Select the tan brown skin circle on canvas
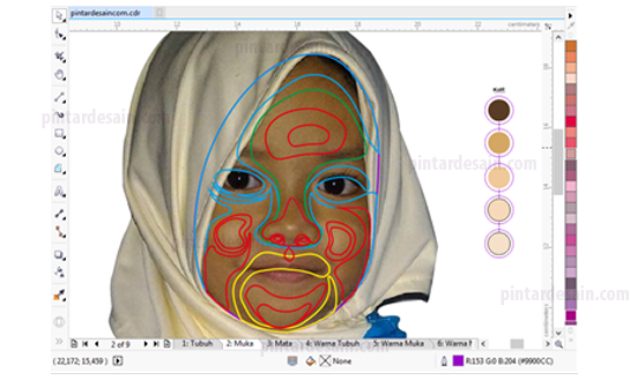630x380 pixels. (x=499, y=143)
